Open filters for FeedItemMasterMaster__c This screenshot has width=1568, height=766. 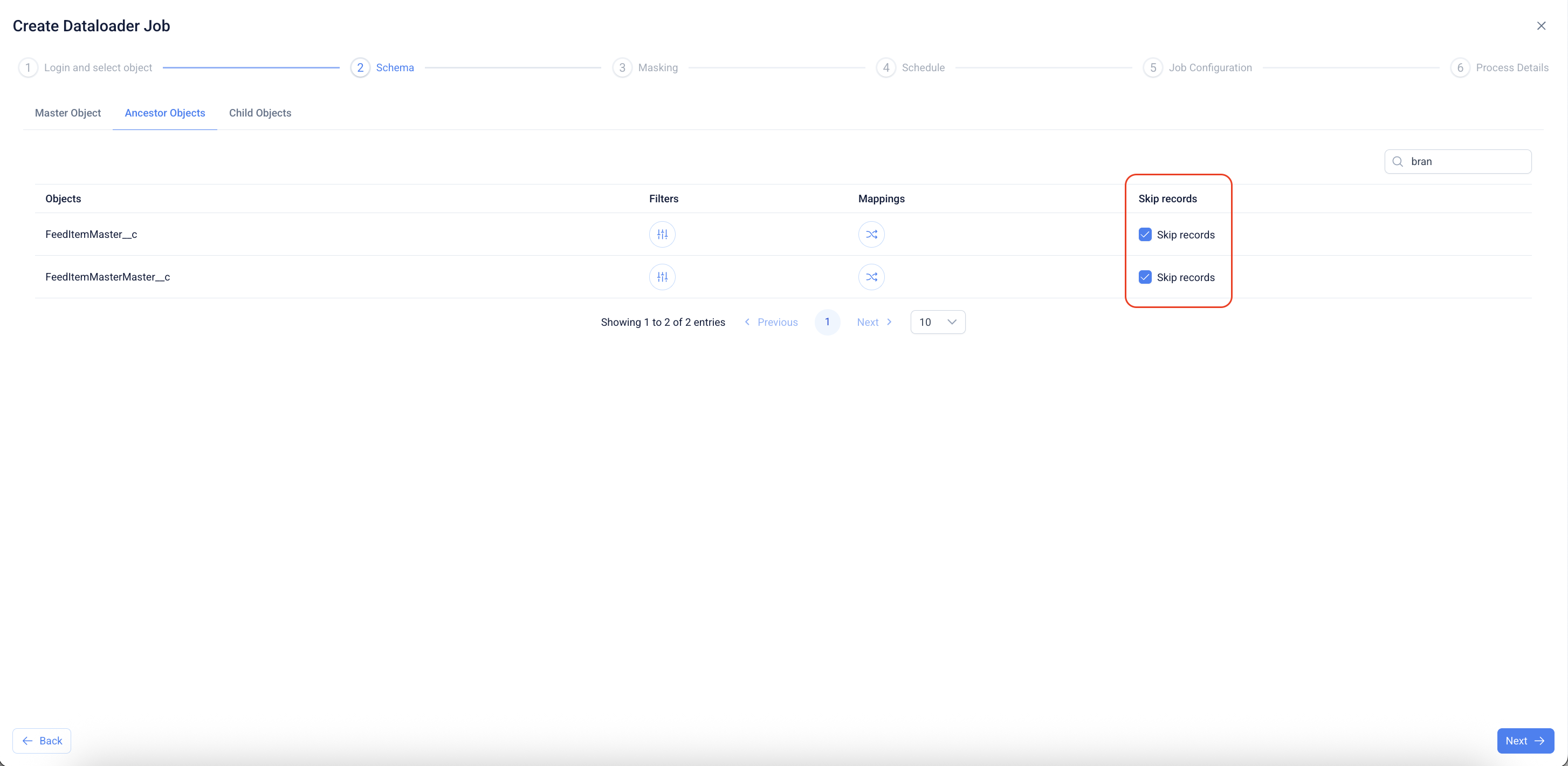[662, 277]
